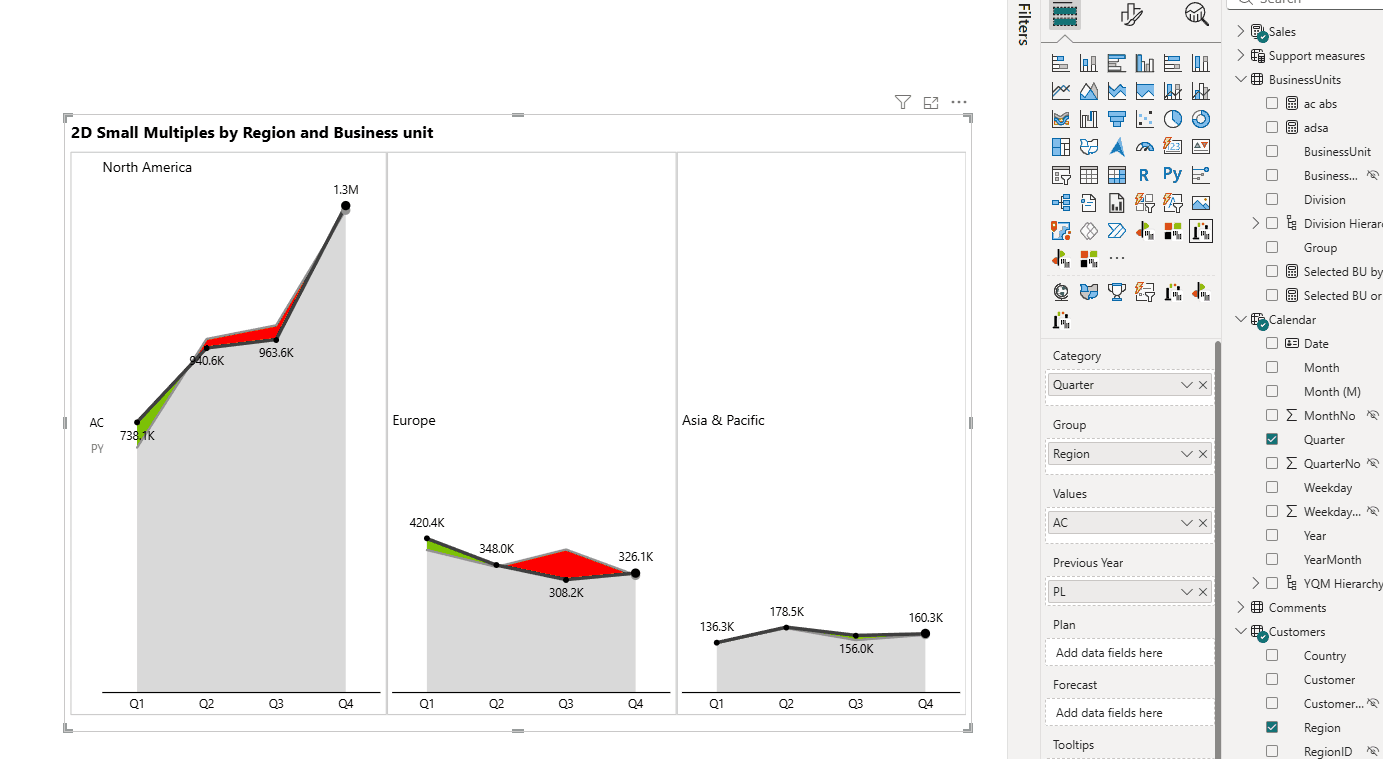Collapse the BusinessUnits table
The width and height of the screenshot is (1383, 759).
1241,79
